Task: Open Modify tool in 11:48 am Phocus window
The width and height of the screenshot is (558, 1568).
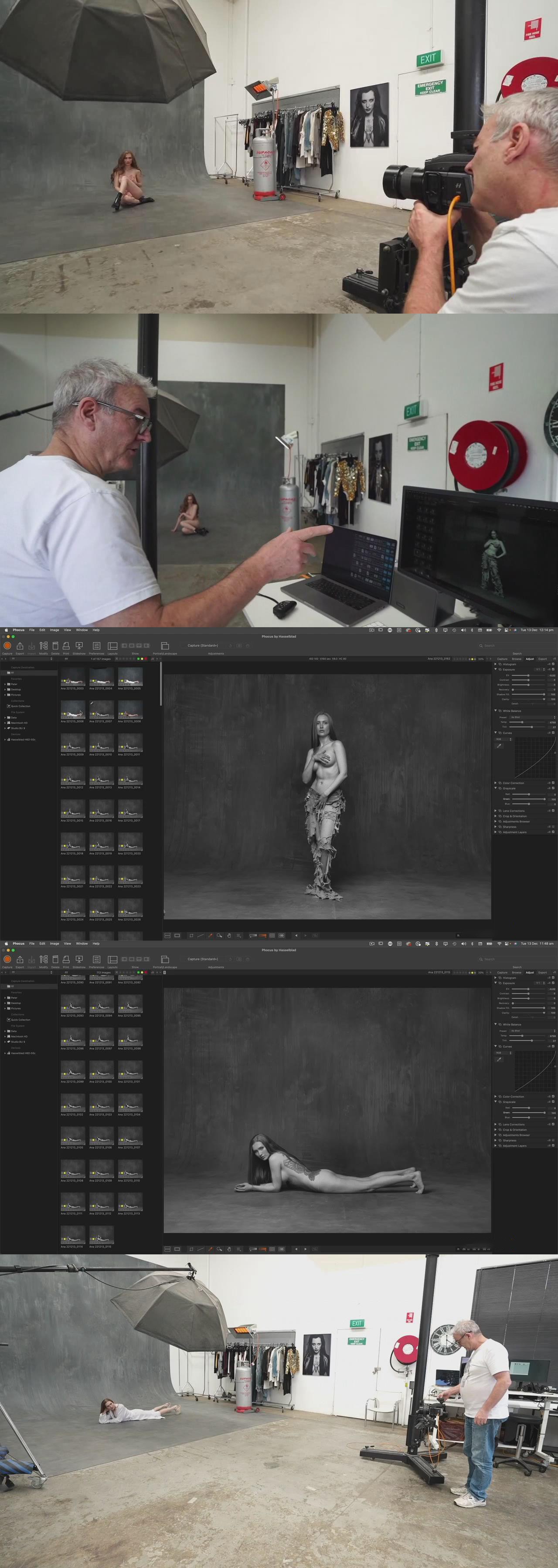Action: tap(43, 959)
